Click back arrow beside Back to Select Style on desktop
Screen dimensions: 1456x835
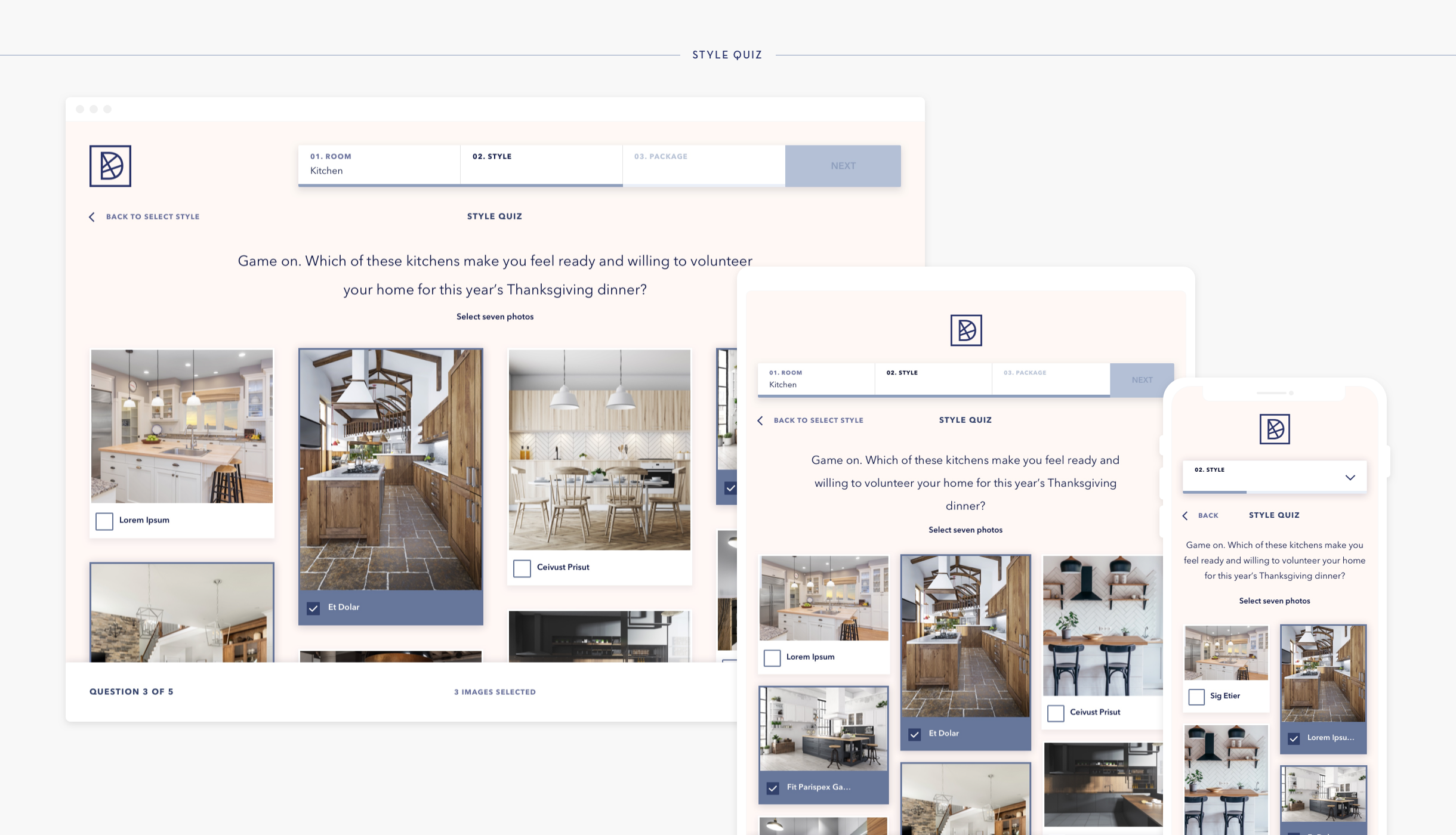(92, 217)
